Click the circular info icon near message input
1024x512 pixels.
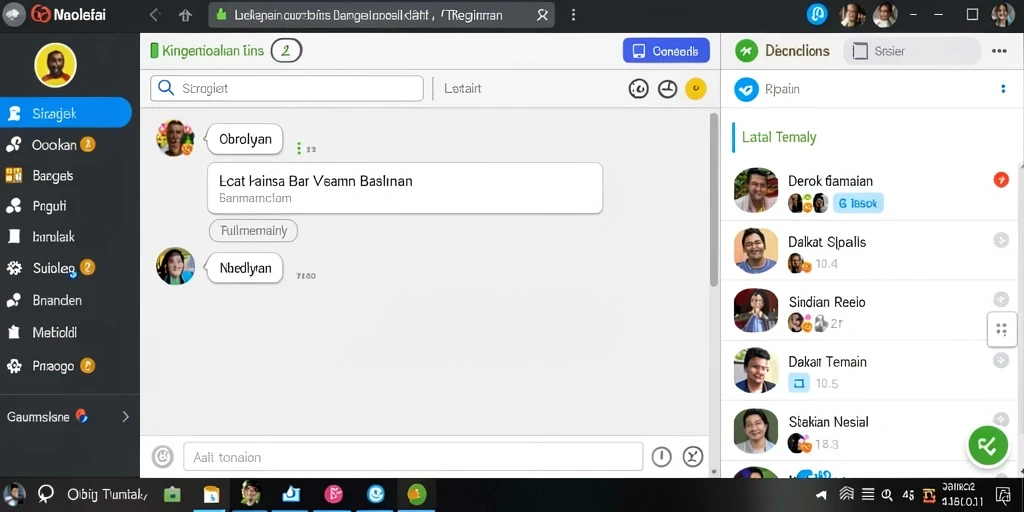tap(662, 456)
